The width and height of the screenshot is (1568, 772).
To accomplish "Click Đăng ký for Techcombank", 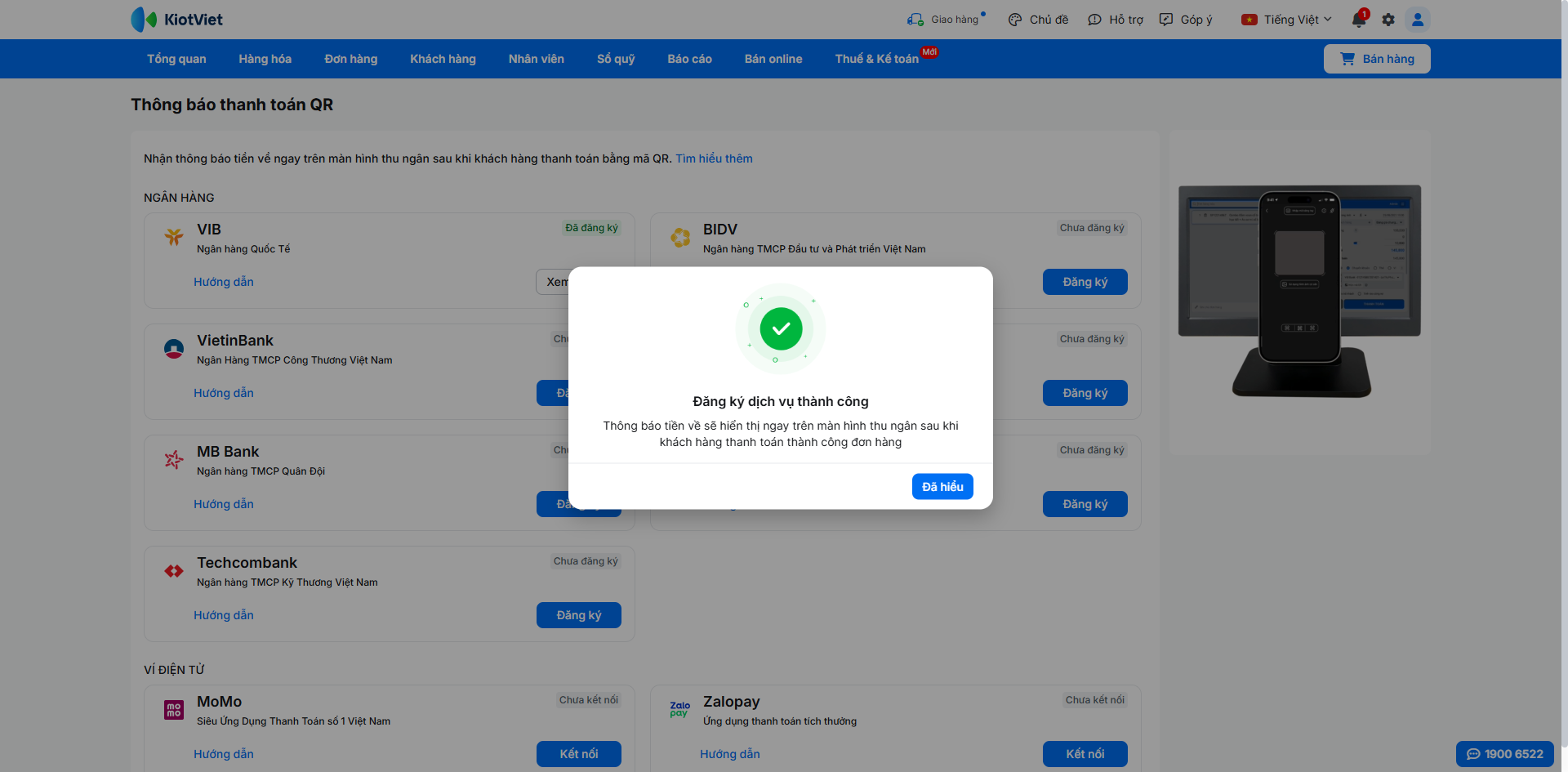I will click(x=579, y=615).
